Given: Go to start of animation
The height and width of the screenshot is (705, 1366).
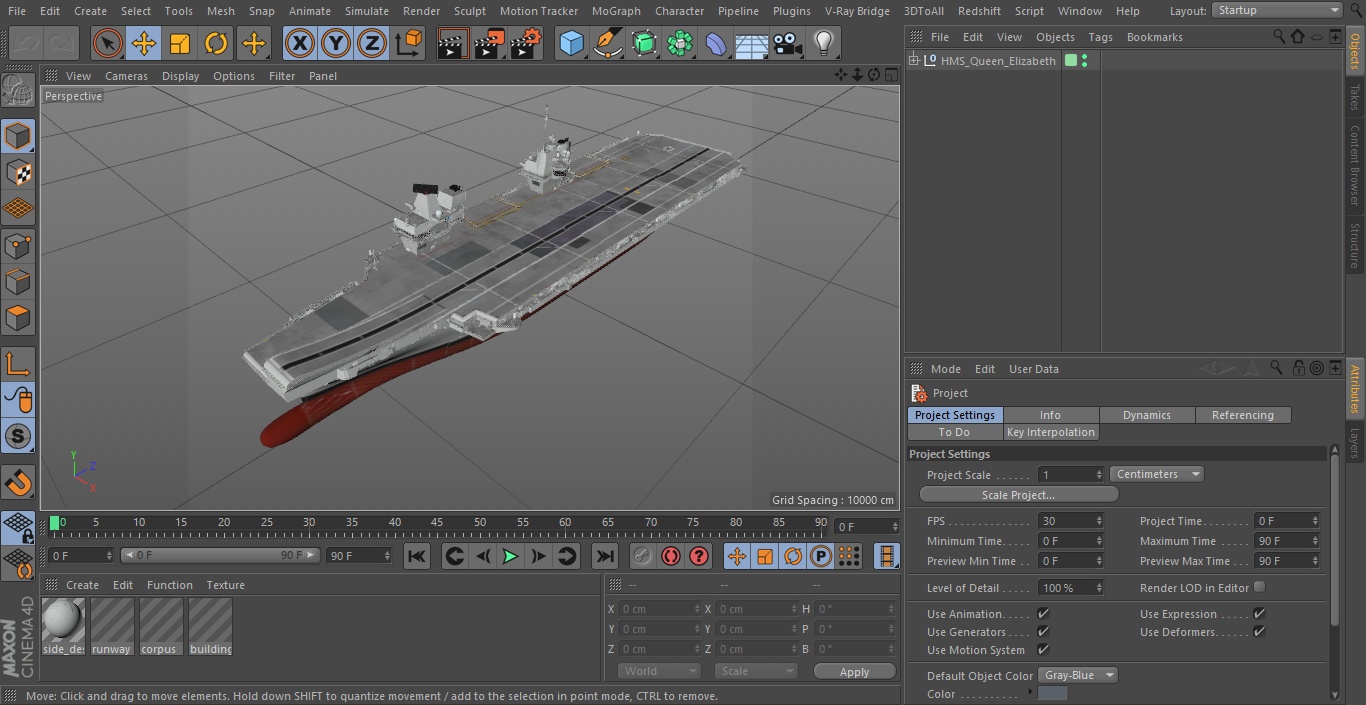Looking at the screenshot, I should point(417,556).
